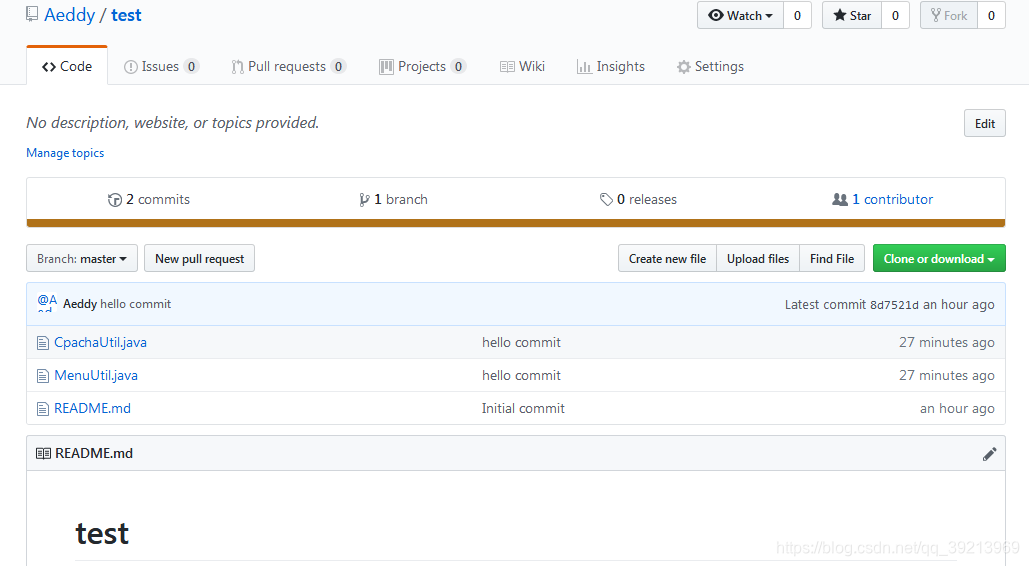
Task: Open the README.md file in the file list
Action: point(93,408)
